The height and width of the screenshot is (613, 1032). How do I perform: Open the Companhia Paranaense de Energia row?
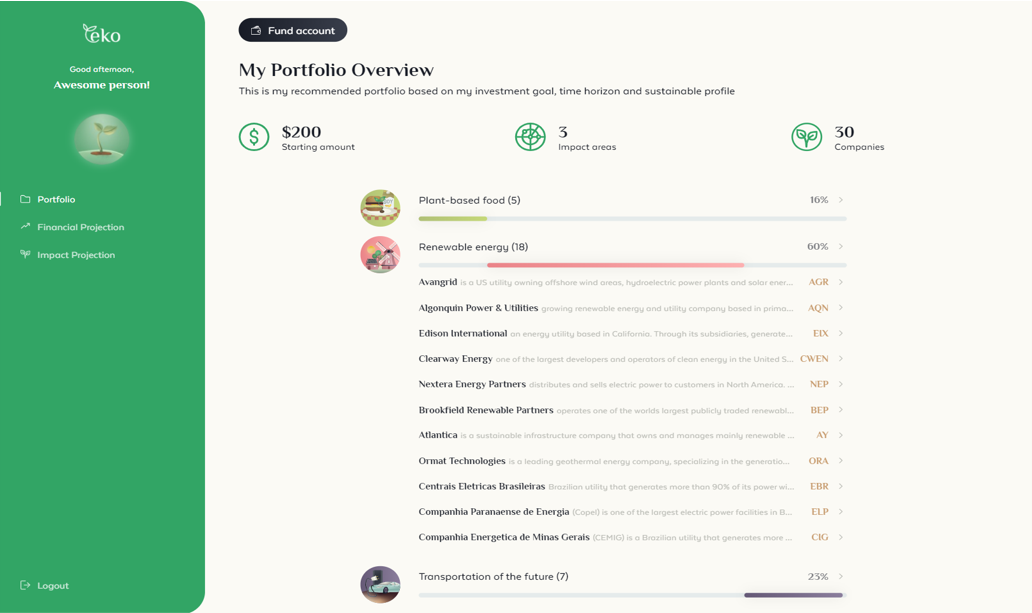point(632,512)
